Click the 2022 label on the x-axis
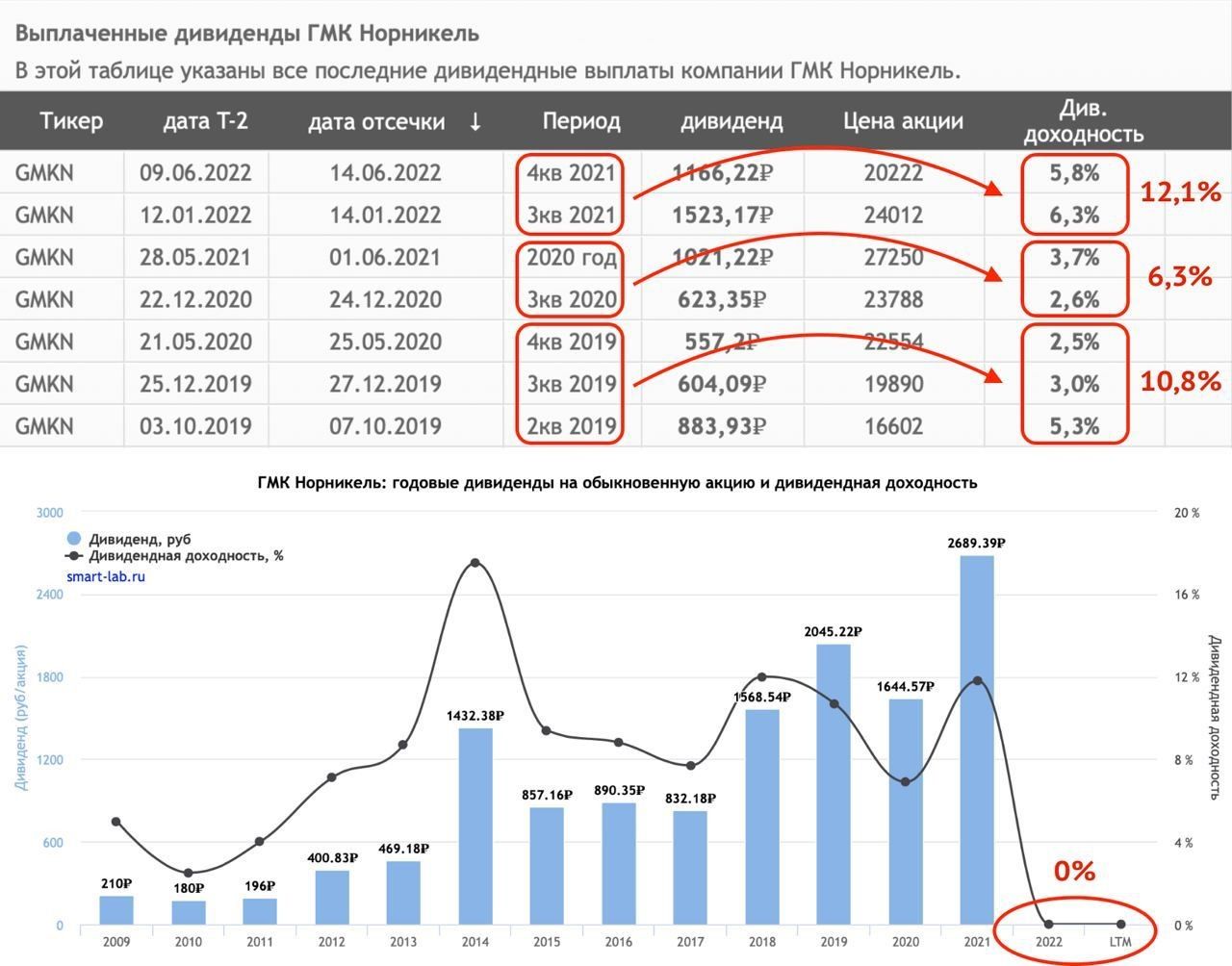 click(1049, 942)
